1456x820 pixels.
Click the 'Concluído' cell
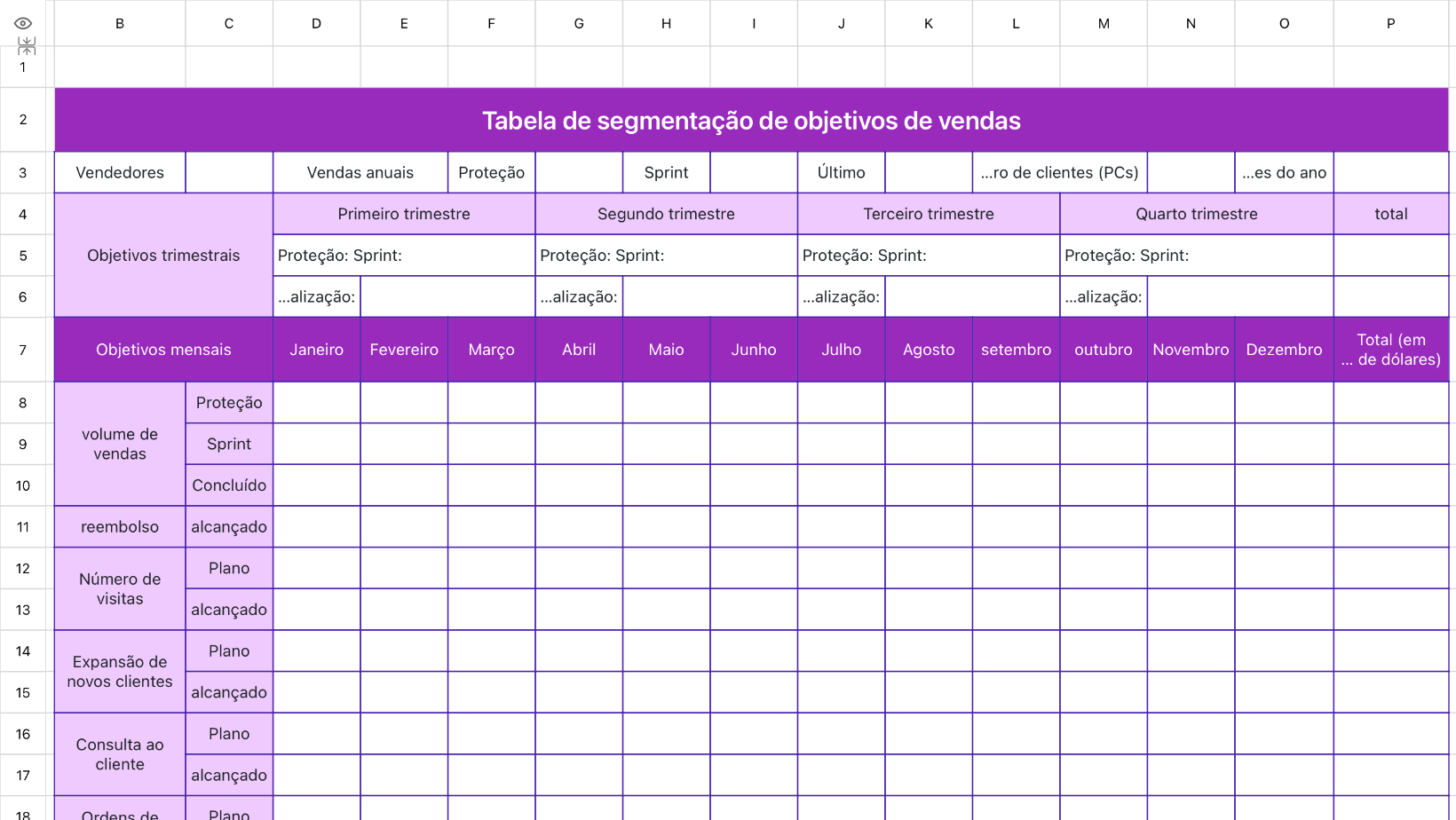[229, 485]
